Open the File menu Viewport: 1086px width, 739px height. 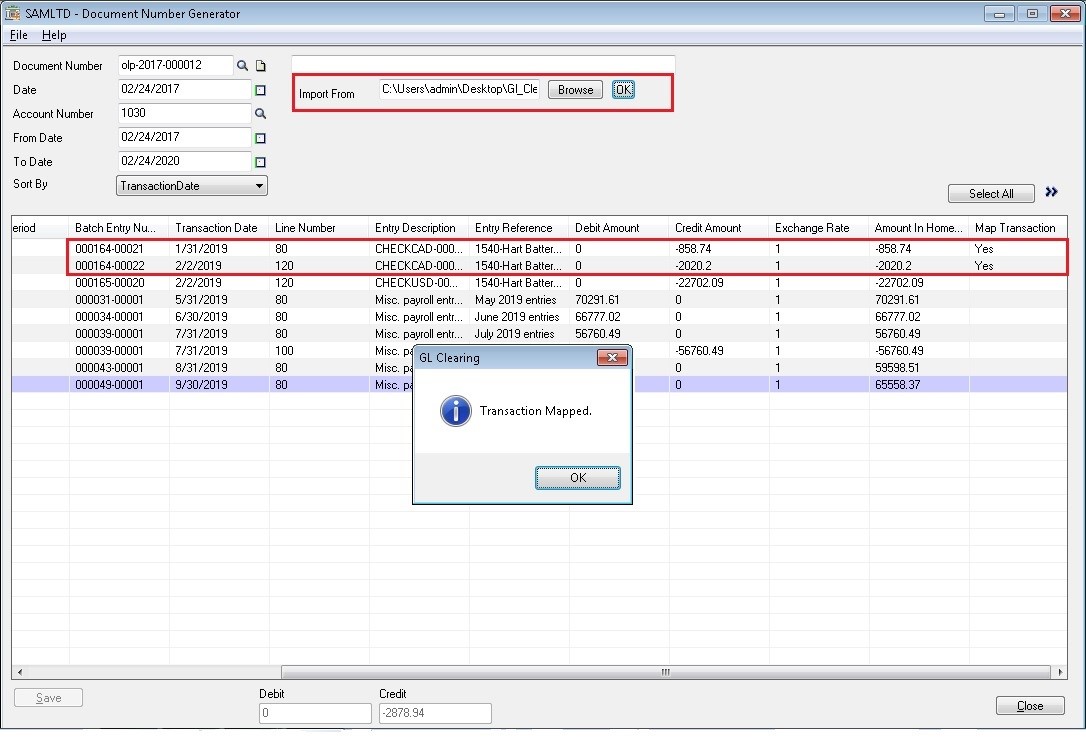click(18, 35)
